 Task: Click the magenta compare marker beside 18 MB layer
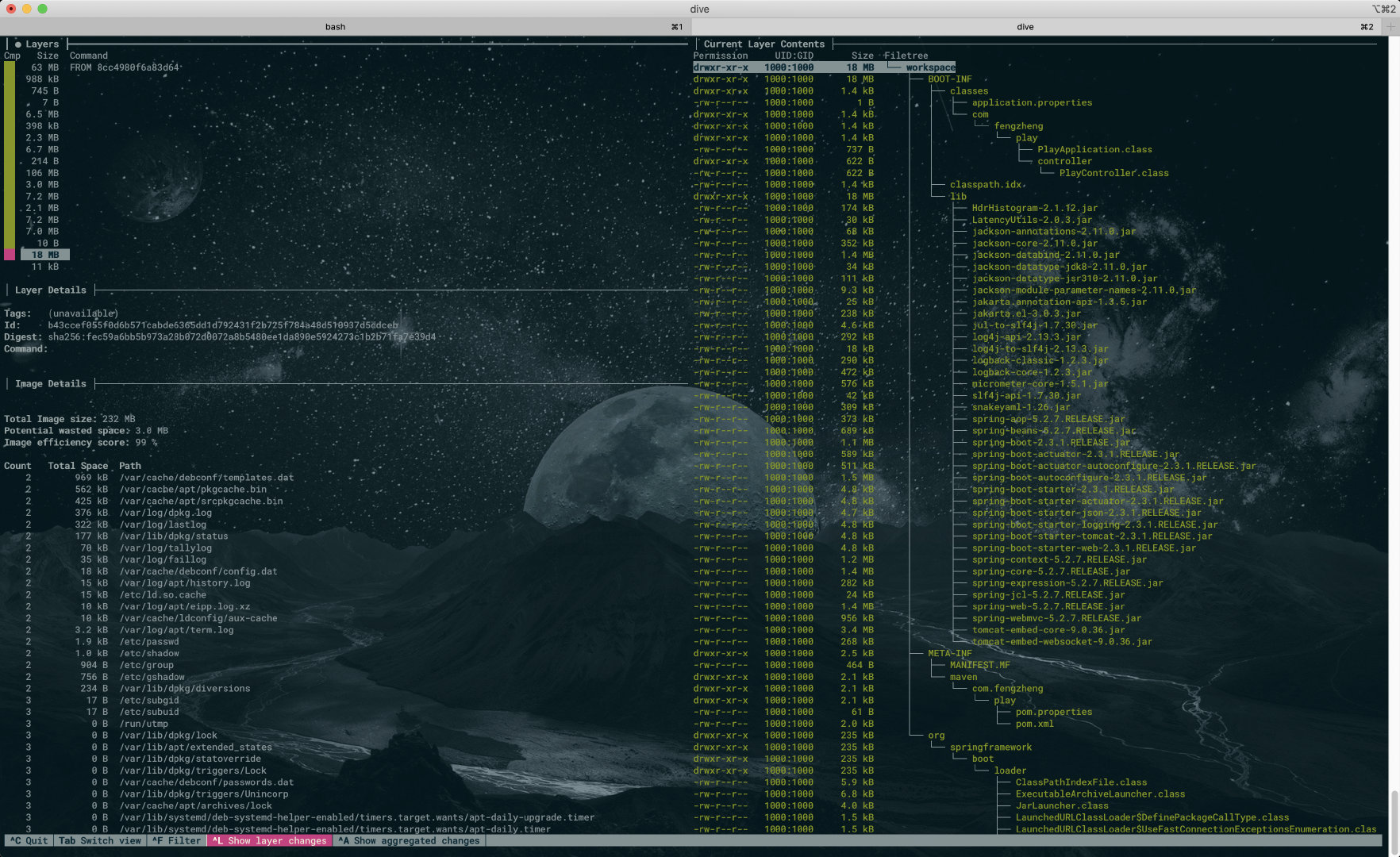(10, 255)
